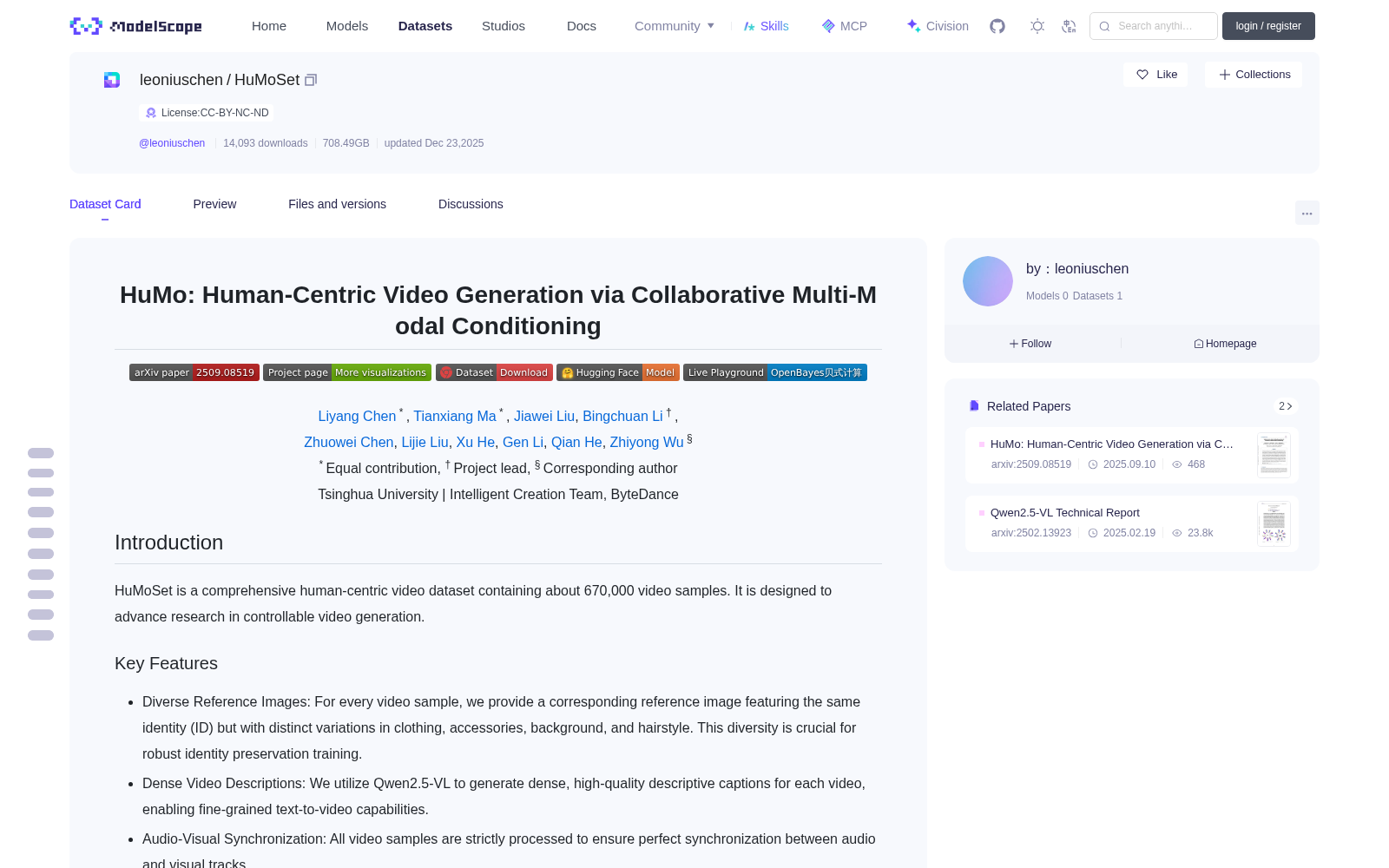Open Qwen2.5-VL Technical Report paper title
Viewport: 1389px width, 868px height.
[x=1065, y=513]
